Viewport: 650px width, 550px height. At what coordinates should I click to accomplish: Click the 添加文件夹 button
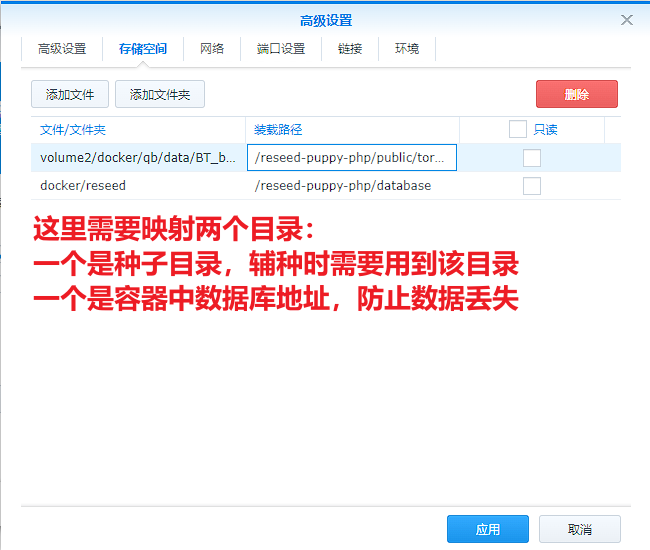click(160, 95)
